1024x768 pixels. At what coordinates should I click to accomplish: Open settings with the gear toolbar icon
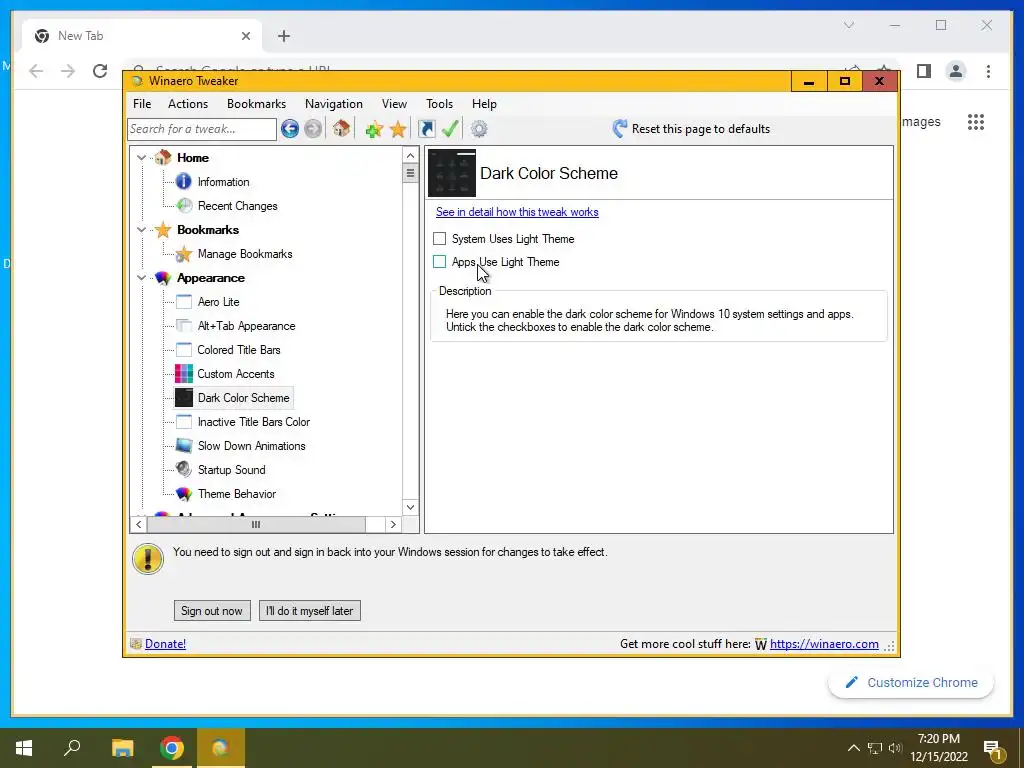pos(479,129)
